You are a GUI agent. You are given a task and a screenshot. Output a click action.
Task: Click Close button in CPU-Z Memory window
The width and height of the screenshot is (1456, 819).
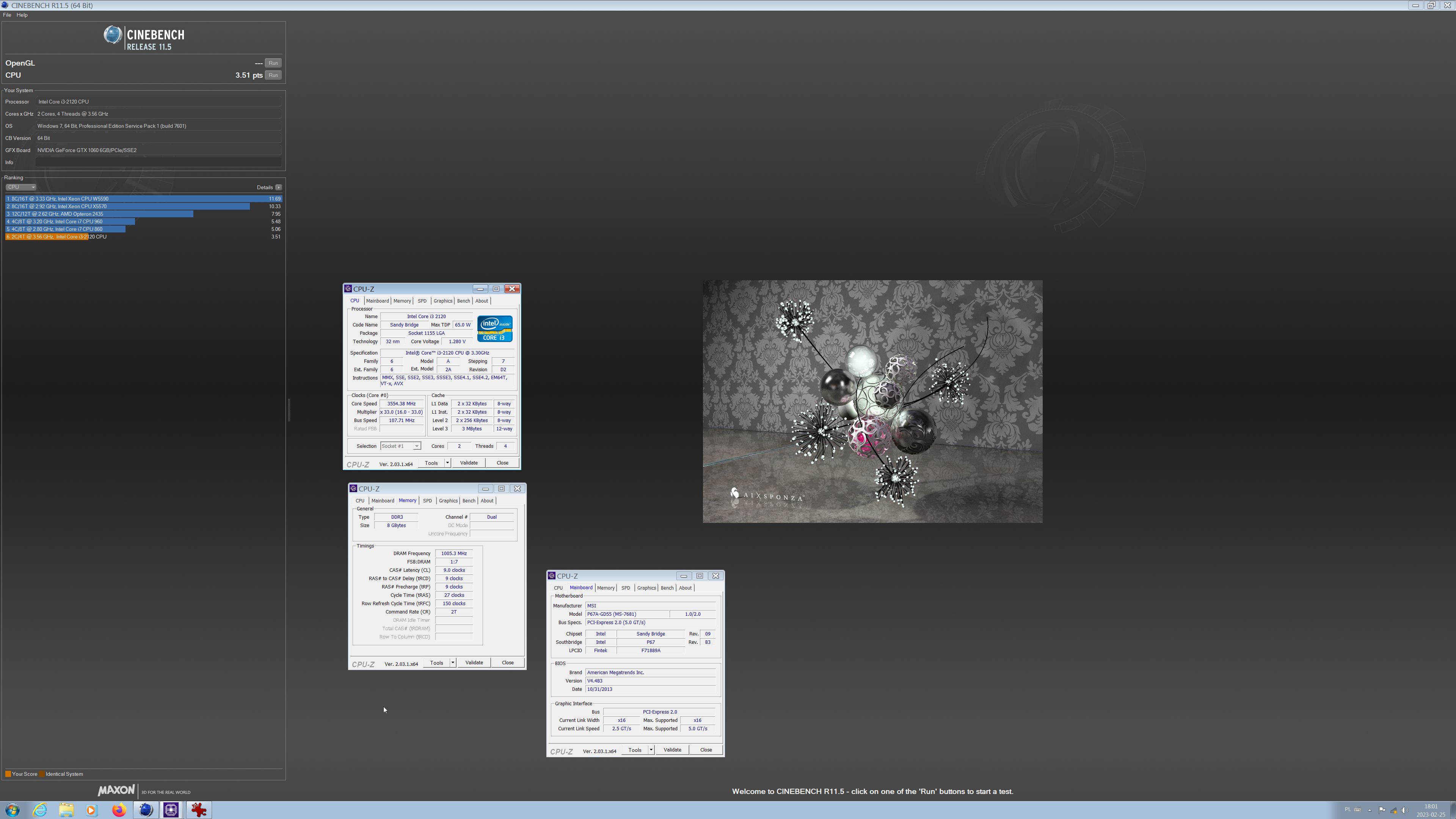(x=508, y=662)
